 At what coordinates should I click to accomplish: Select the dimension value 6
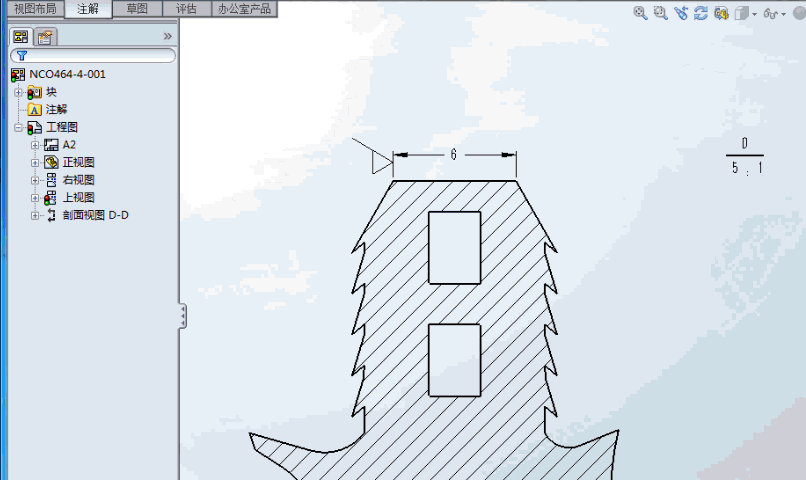pos(453,154)
